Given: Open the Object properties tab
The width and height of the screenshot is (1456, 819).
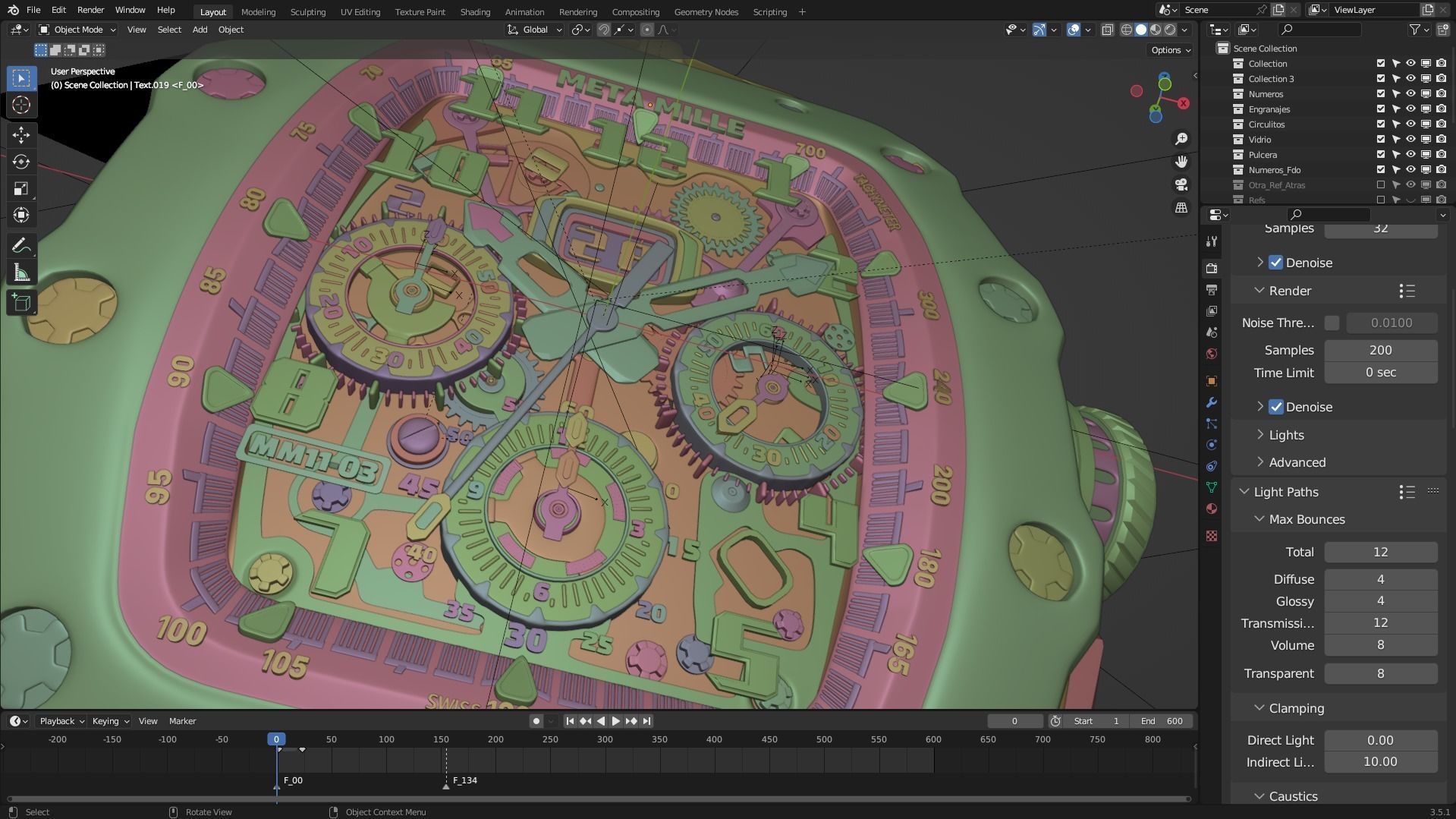Looking at the screenshot, I should [x=1212, y=381].
